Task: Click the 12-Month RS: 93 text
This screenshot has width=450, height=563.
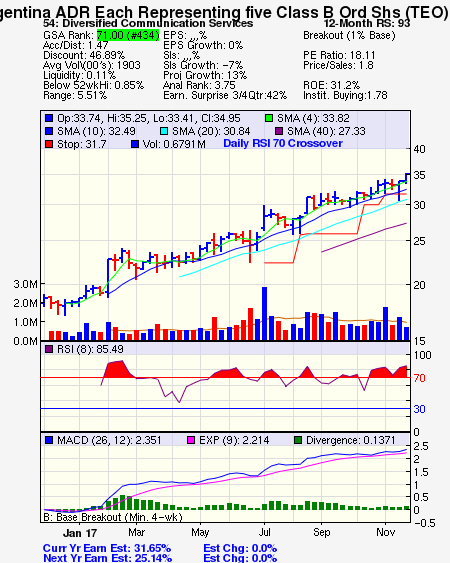Action: click(367, 23)
